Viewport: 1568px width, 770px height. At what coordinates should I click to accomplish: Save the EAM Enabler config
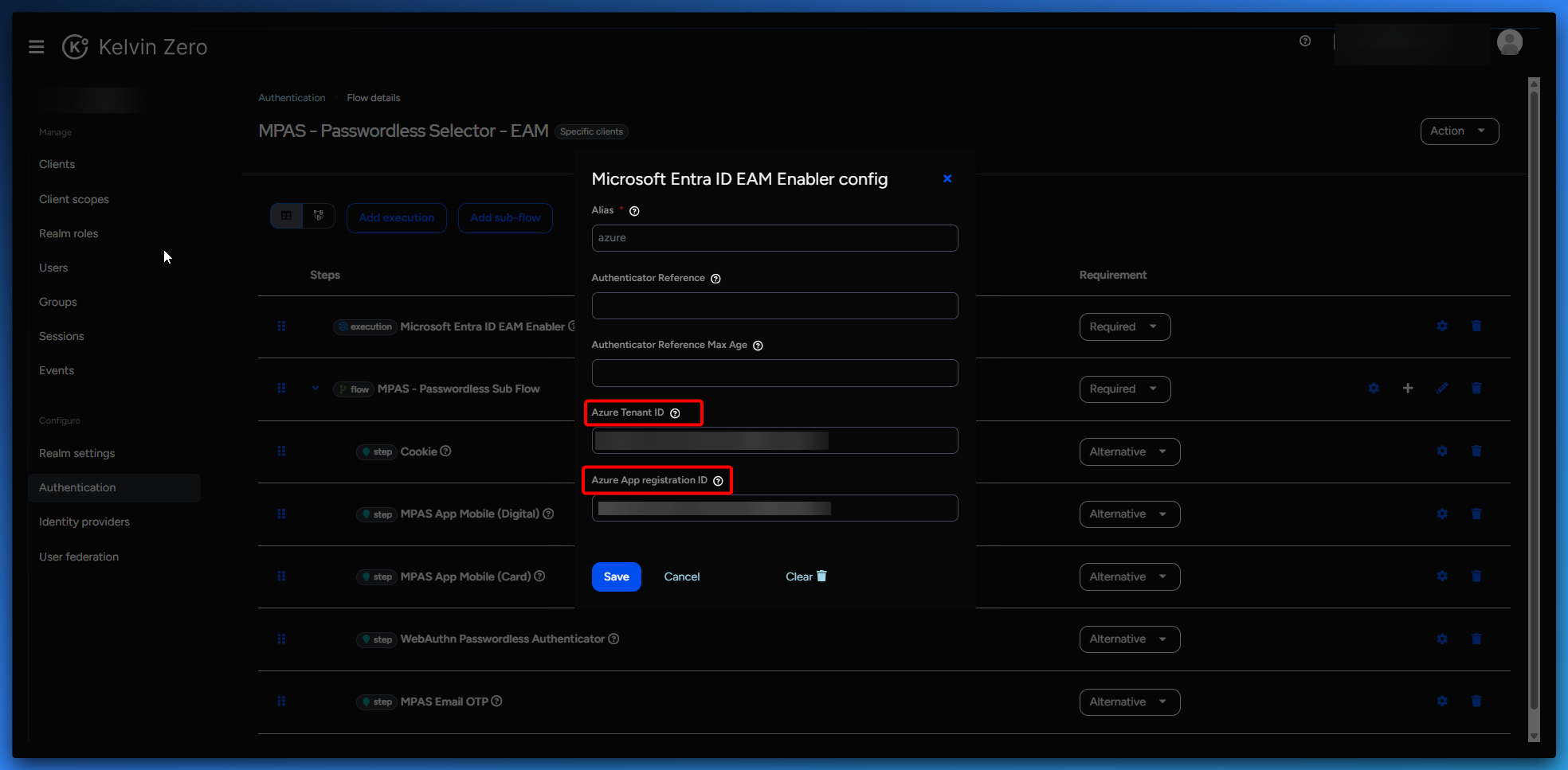tap(616, 577)
